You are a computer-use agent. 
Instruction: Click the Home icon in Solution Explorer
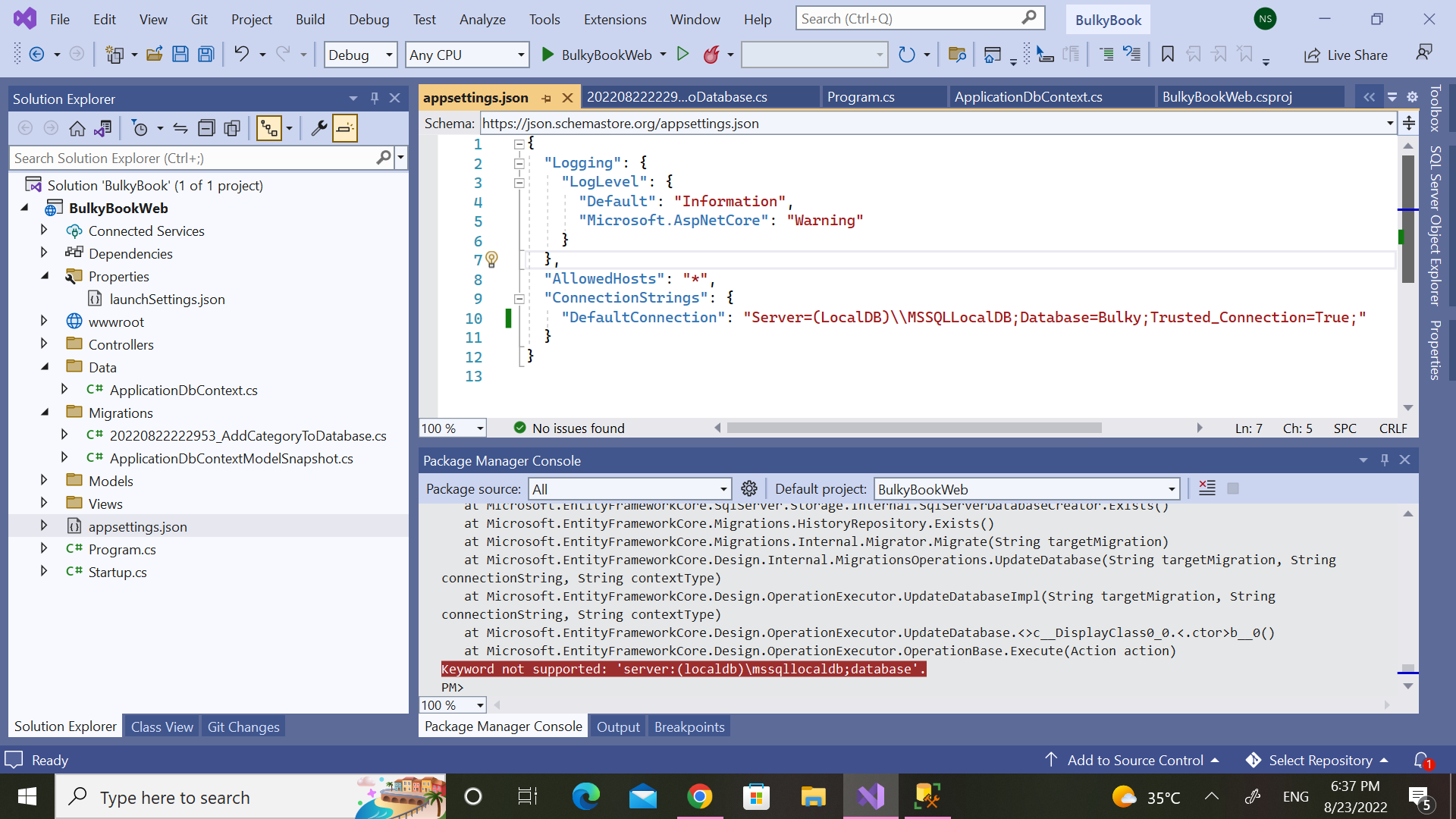click(77, 128)
